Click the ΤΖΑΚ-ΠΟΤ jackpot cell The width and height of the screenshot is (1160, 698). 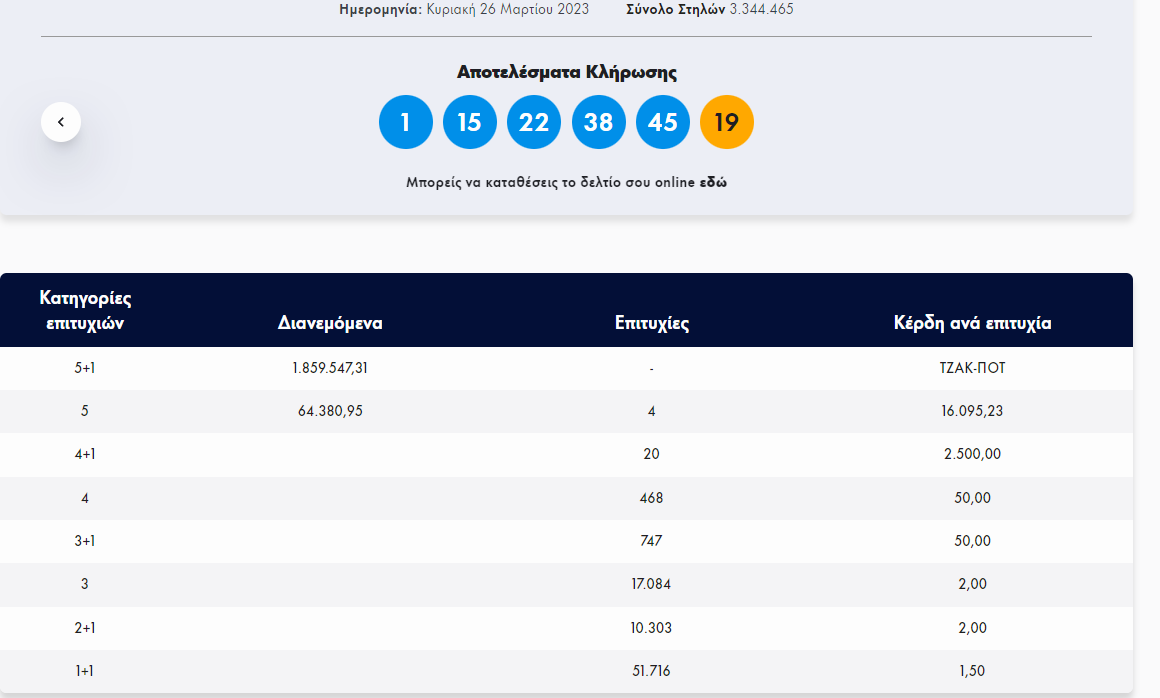[x=972, y=368]
